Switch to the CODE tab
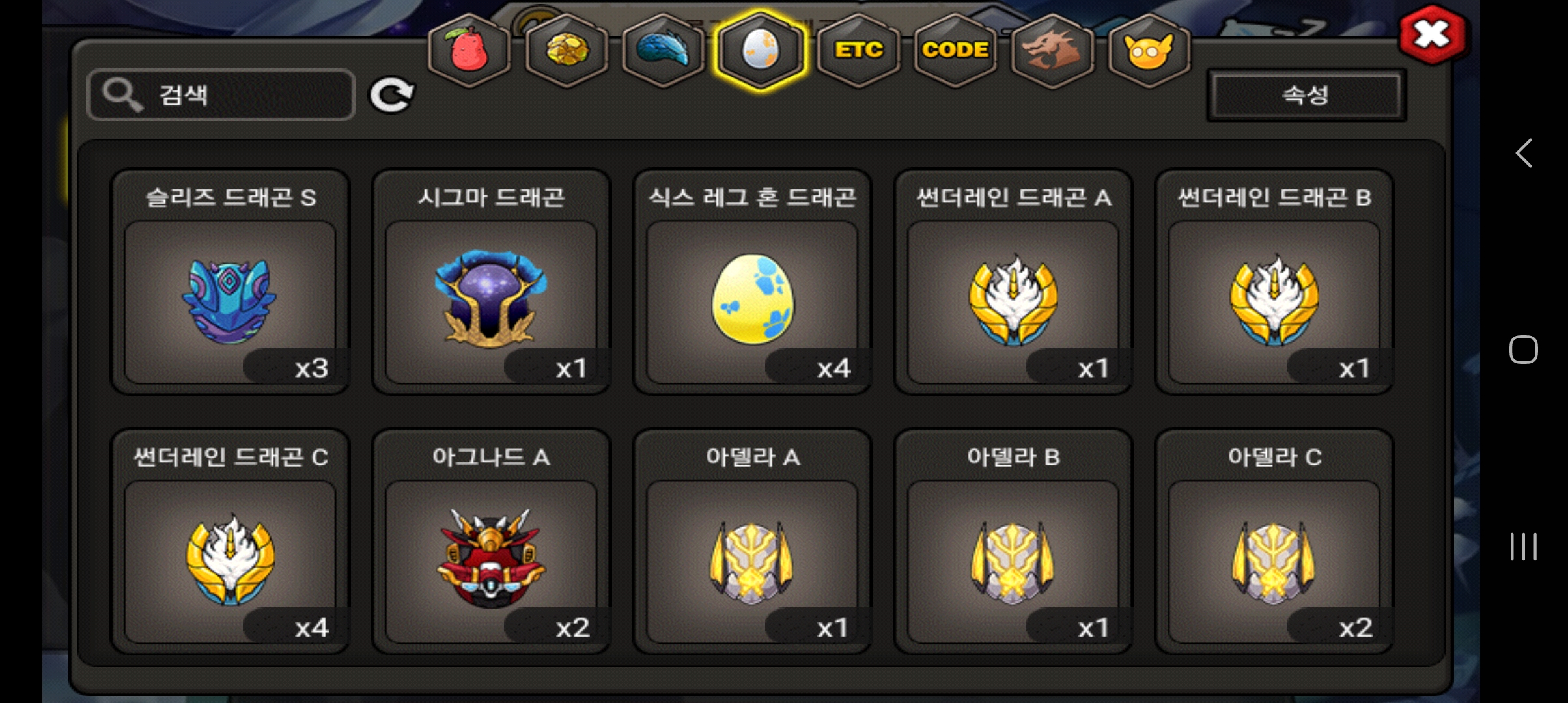1568x703 pixels. pyautogui.click(x=955, y=51)
